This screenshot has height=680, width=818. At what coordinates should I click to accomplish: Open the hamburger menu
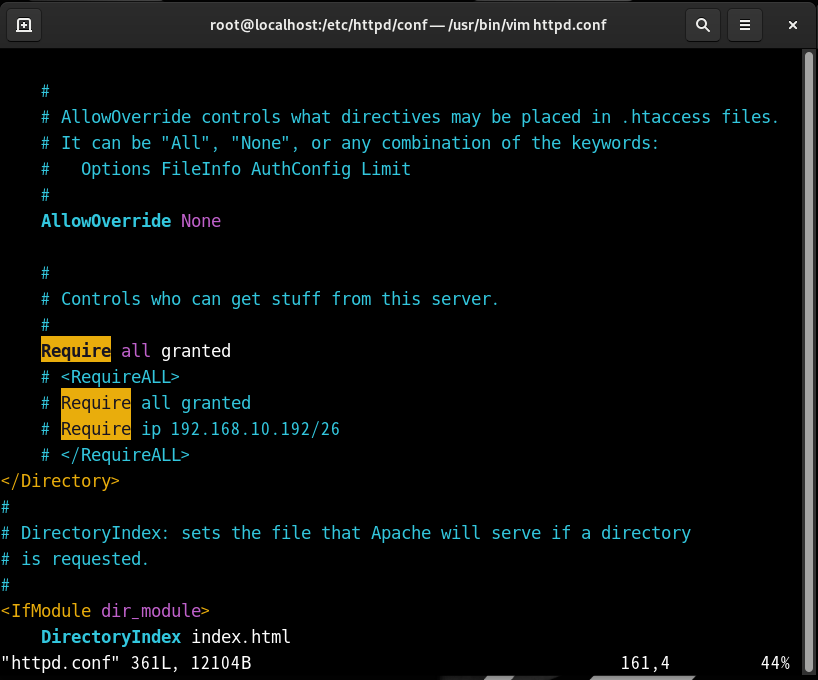[x=745, y=25]
